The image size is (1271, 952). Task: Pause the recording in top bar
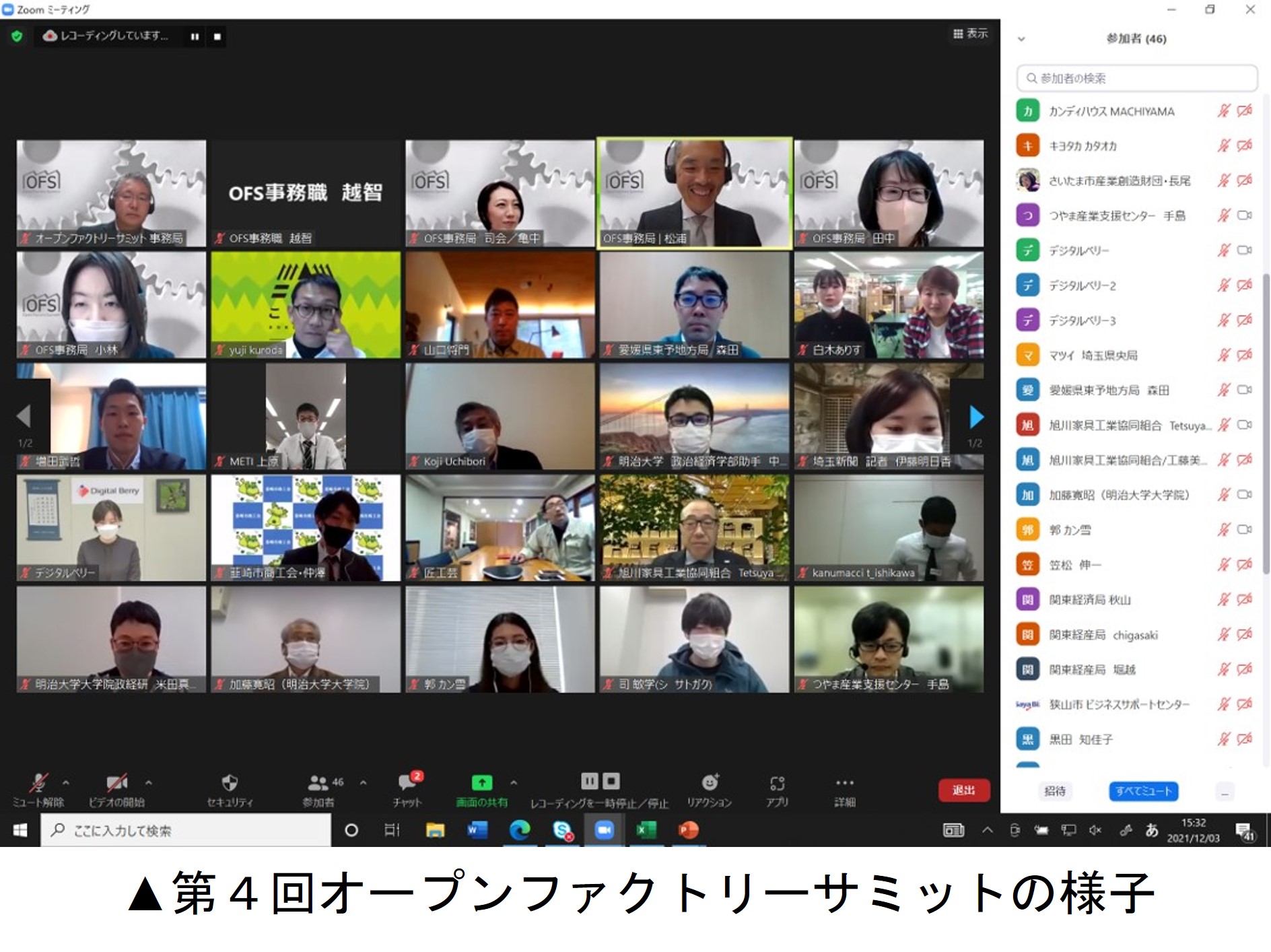pyautogui.click(x=195, y=36)
